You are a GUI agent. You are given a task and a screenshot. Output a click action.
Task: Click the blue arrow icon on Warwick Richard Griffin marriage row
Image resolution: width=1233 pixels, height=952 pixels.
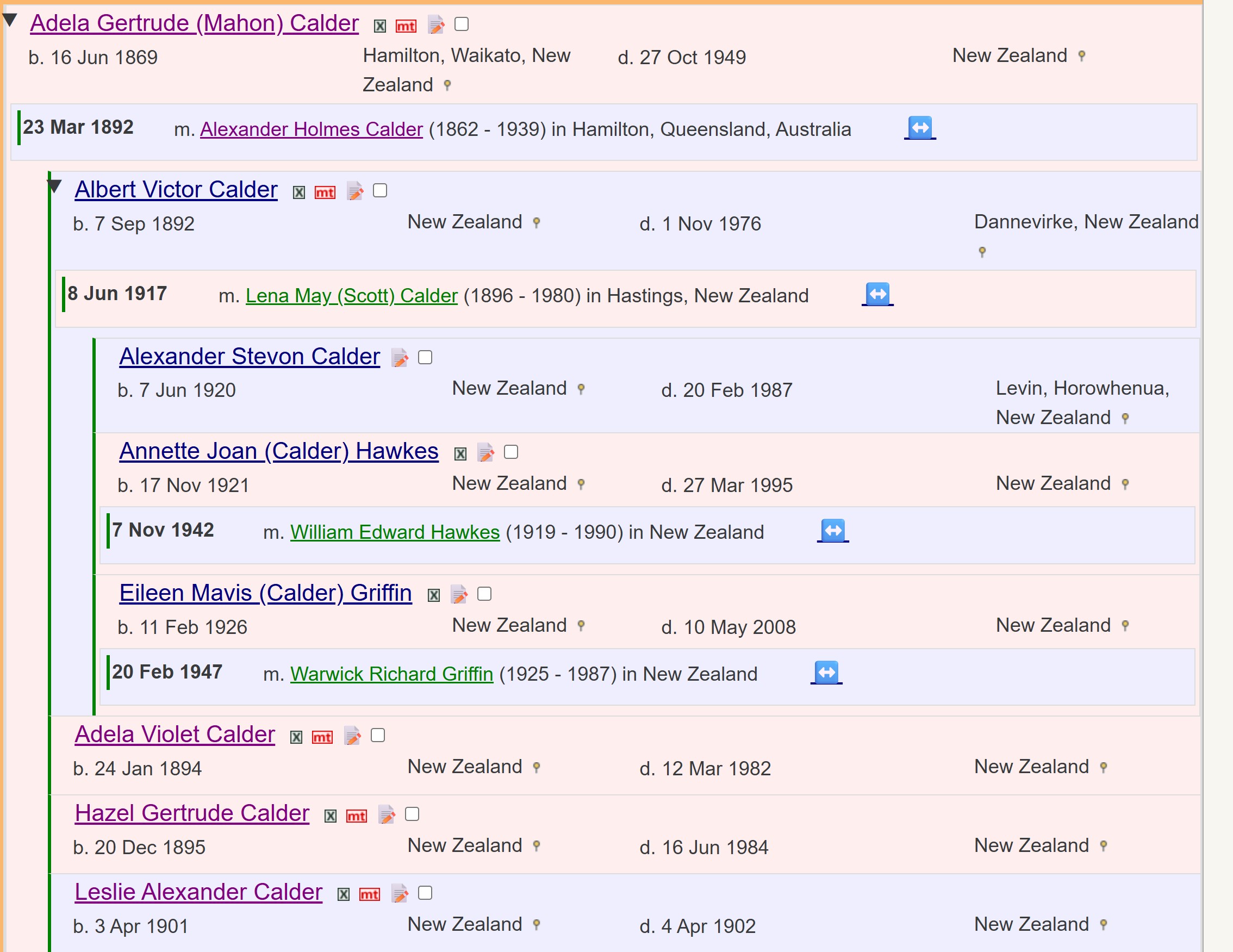pyautogui.click(x=826, y=673)
